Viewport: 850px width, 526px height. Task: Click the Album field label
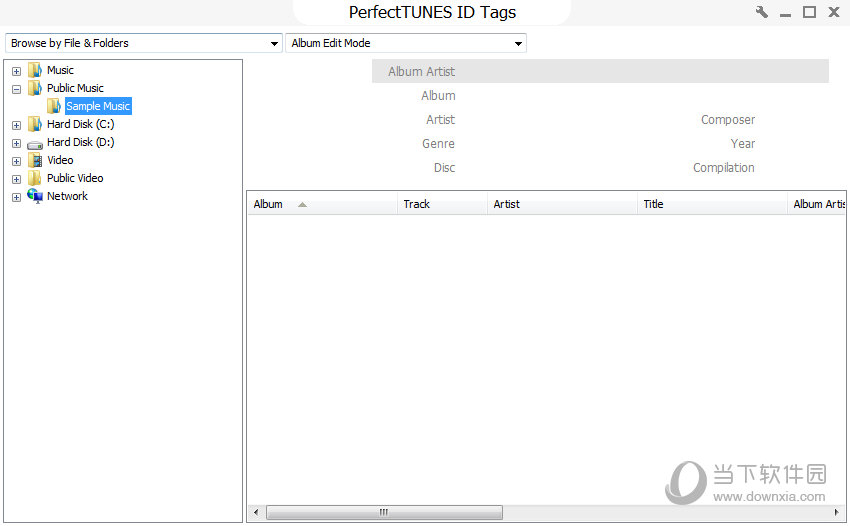click(438, 95)
